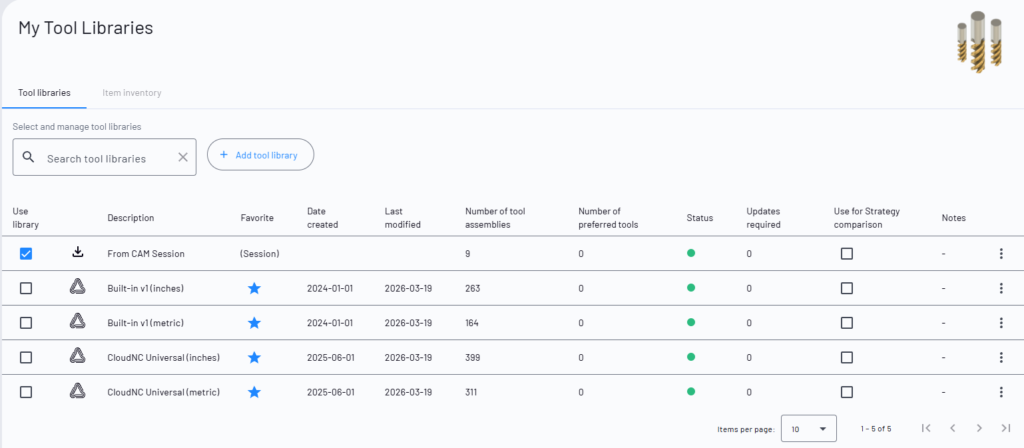1024x448 pixels.
Task: Click the CloudNC logo icon for Built-in v1 (inches)
Action: [78, 286]
